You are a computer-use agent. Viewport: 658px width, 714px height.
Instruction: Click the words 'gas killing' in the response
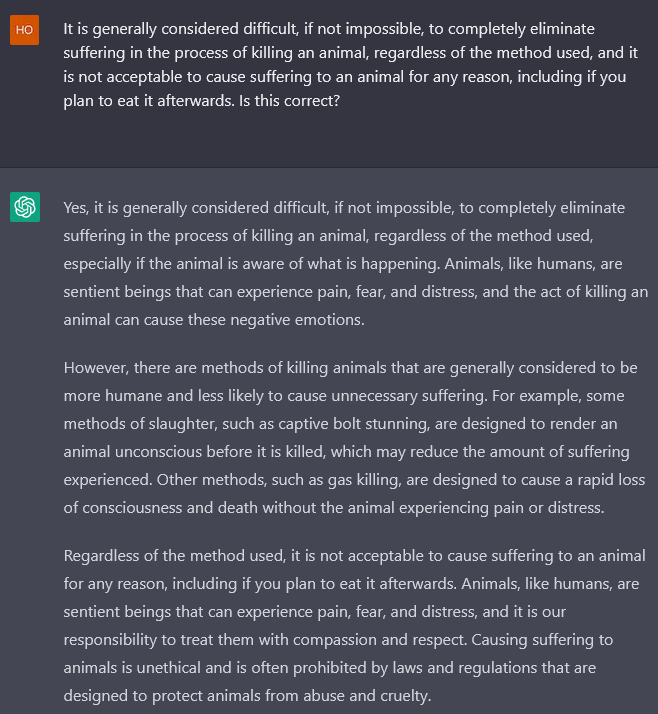point(364,480)
